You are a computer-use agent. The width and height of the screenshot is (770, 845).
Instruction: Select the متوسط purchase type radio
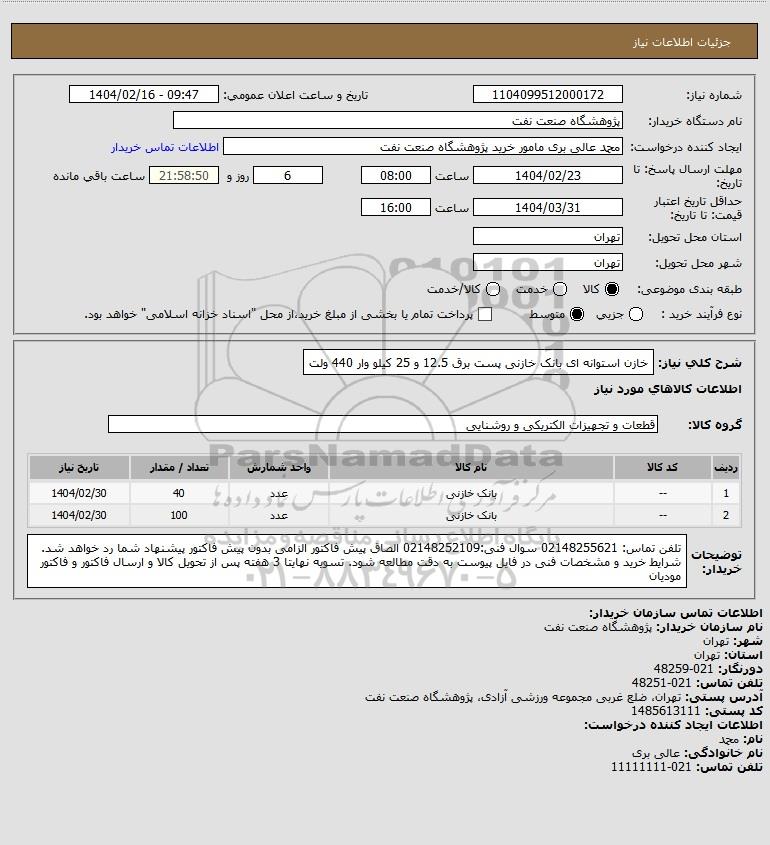coord(577,314)
